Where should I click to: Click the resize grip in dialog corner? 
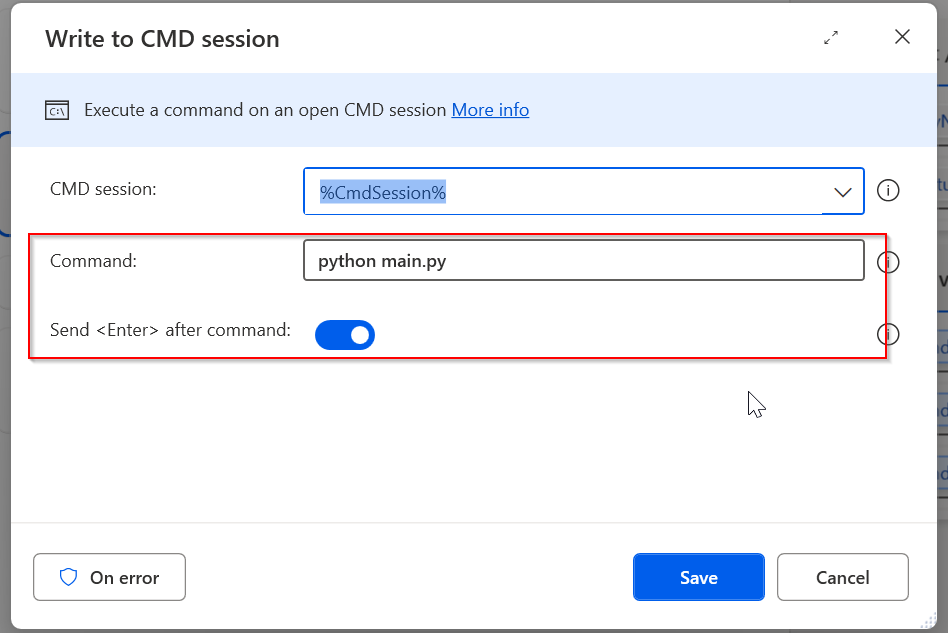(x=929, y=622)
